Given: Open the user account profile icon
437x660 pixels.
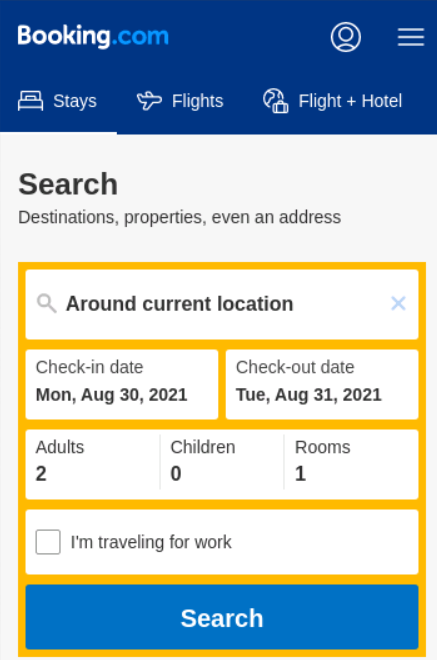Looking at the screenshot, I should [x=346, y=37].
